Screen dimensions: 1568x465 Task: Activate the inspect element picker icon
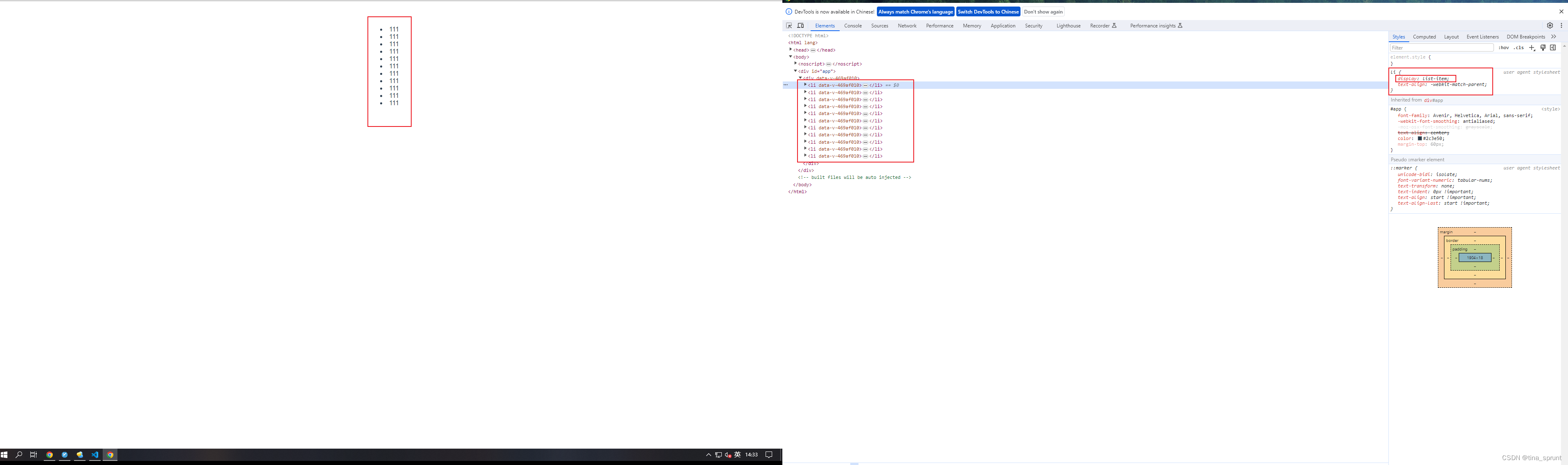(x=789, y=25)
